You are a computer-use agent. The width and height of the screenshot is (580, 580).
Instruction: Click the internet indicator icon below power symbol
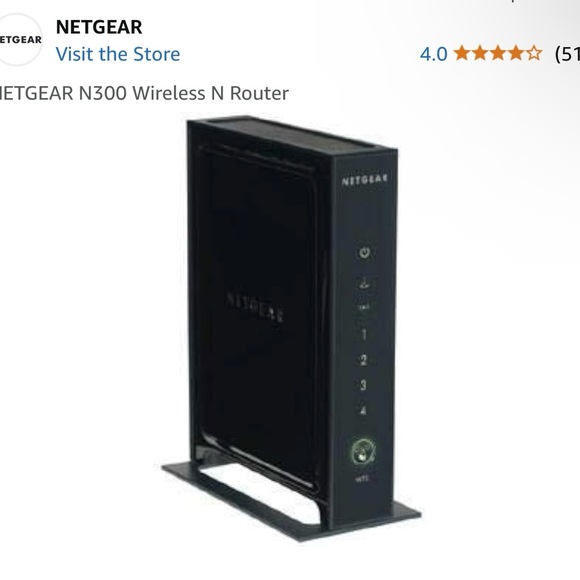click(x=364, y=284)
